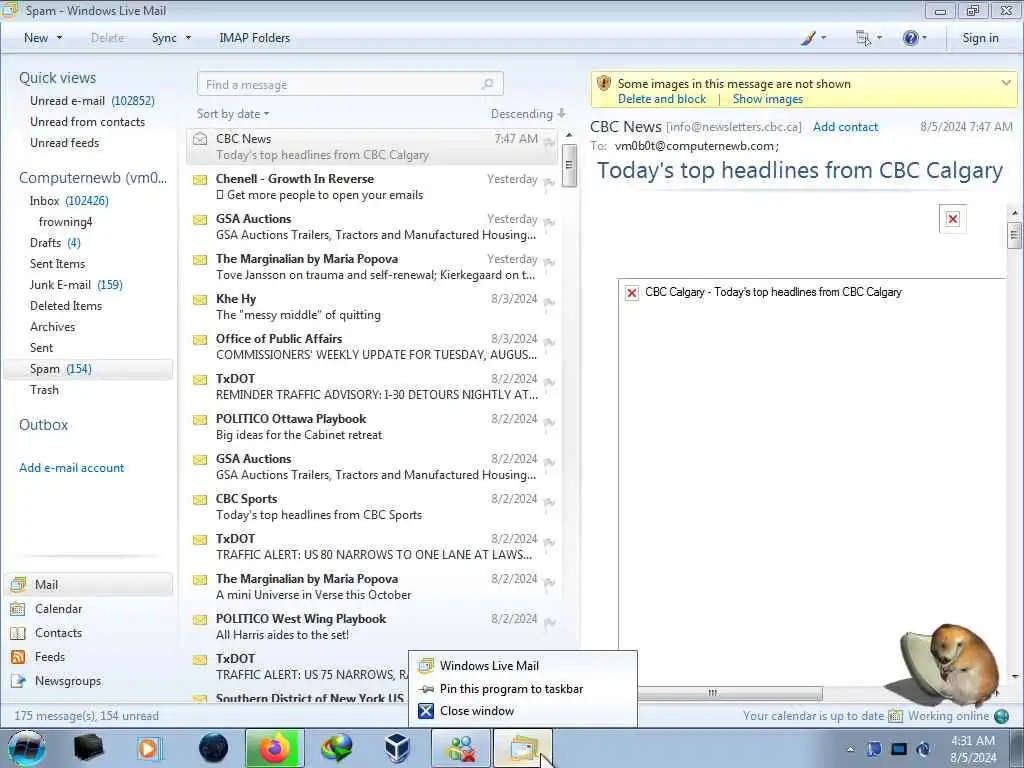Image resolution: width=1024 pixels, height=768 pixels.
Task: Show hidden tray icons arrow
Action: click(850, 749)
